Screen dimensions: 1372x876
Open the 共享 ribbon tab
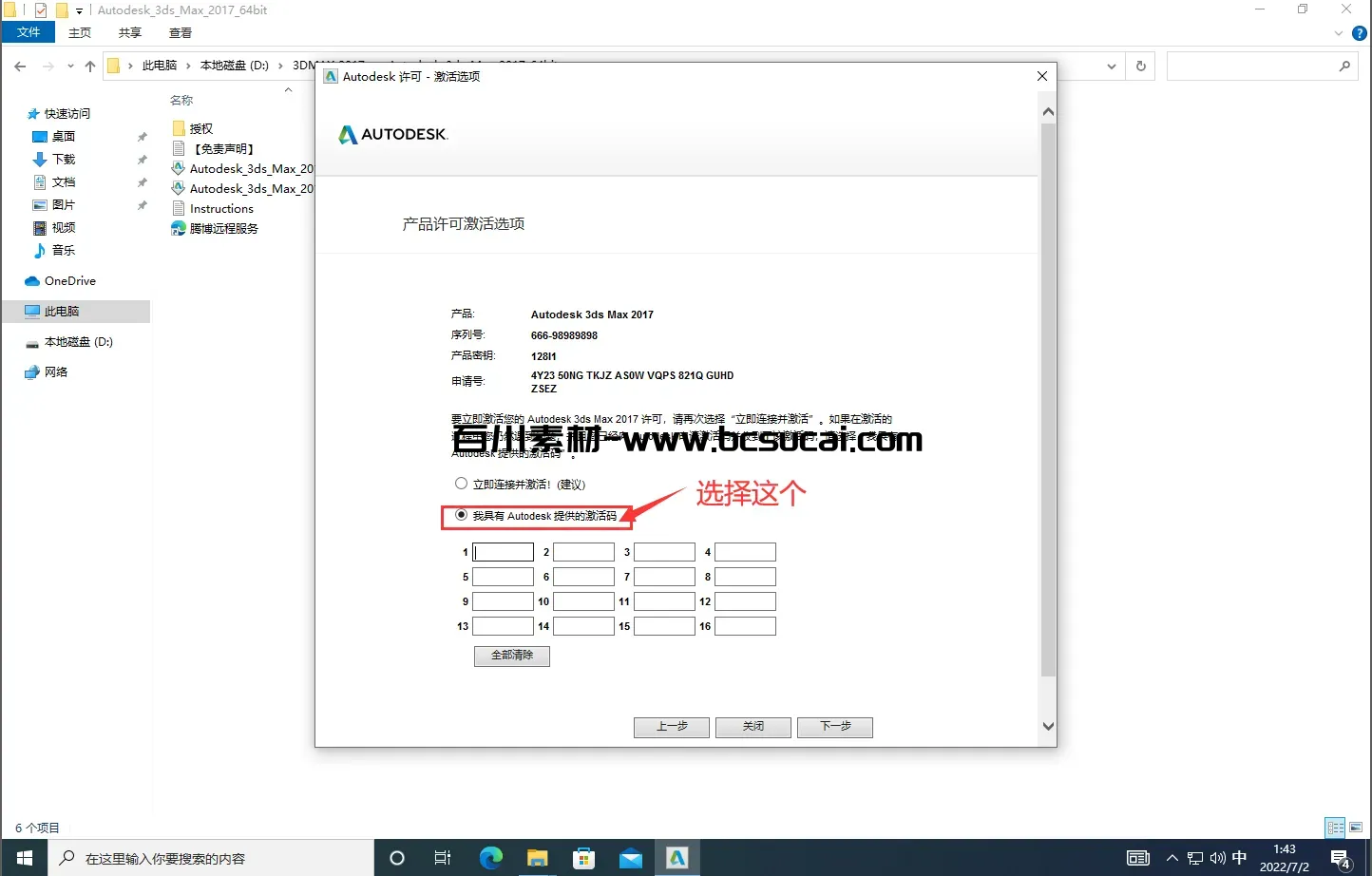[130, 32]
